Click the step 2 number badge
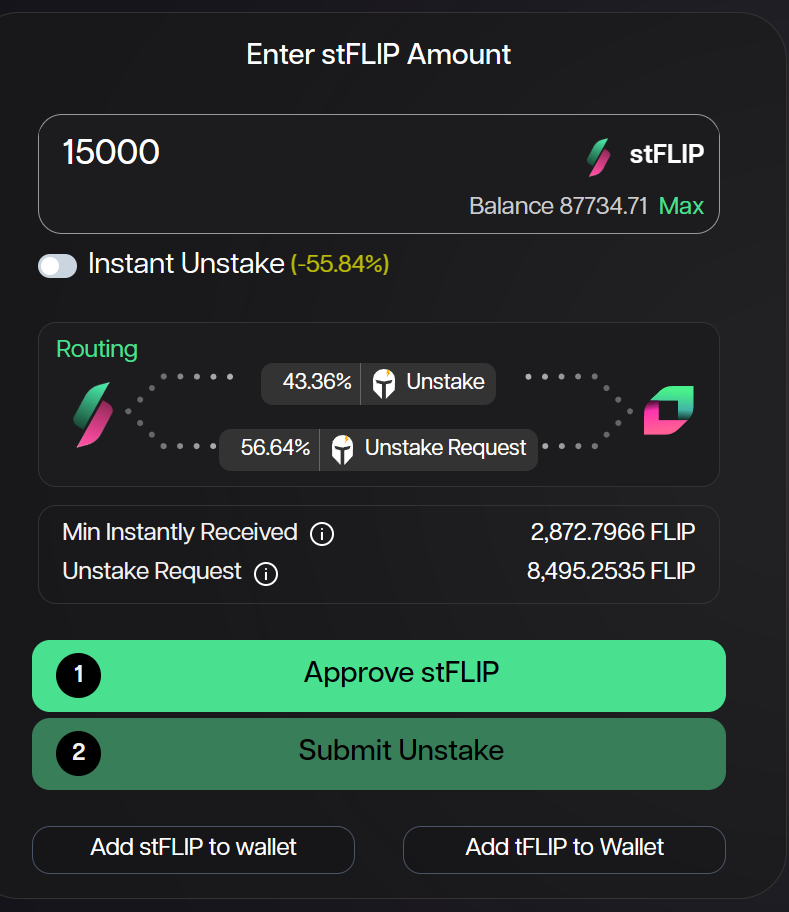789x912 pixels. (79, 753)
